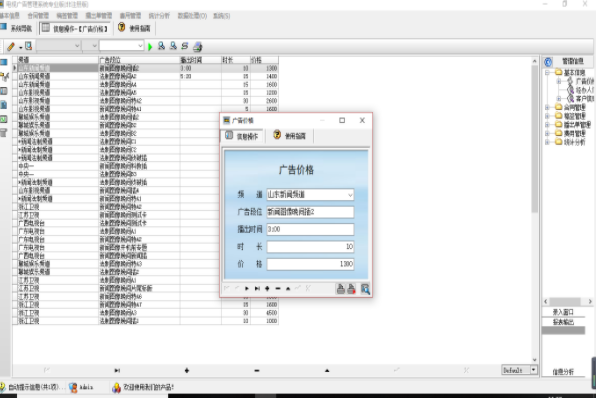Sort by the 广告段位 column header
Viewport: 601px width, 400px height.
[x=139, y=60]
